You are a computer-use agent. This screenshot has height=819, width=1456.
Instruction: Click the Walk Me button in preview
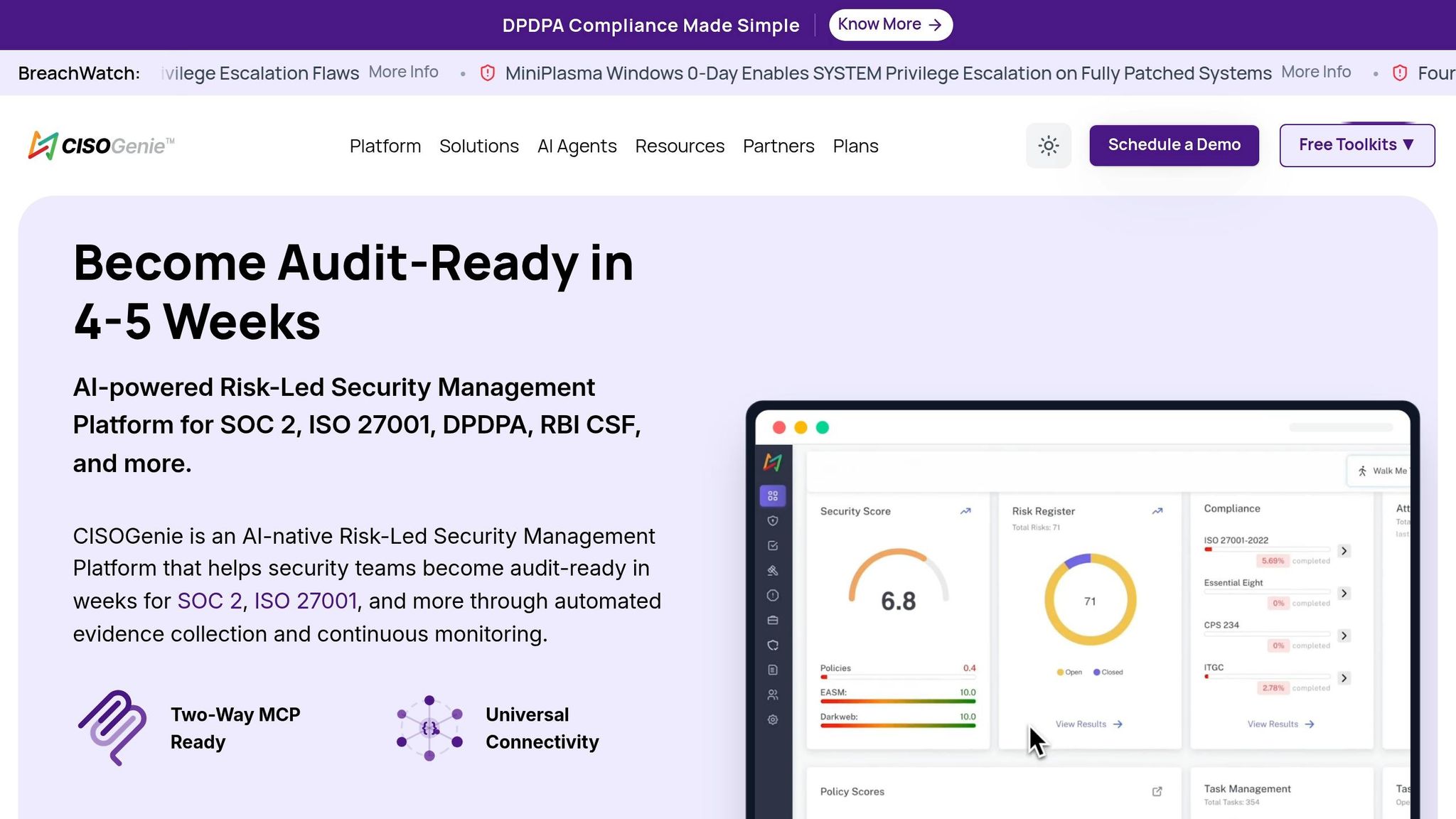pos(1379,471)
